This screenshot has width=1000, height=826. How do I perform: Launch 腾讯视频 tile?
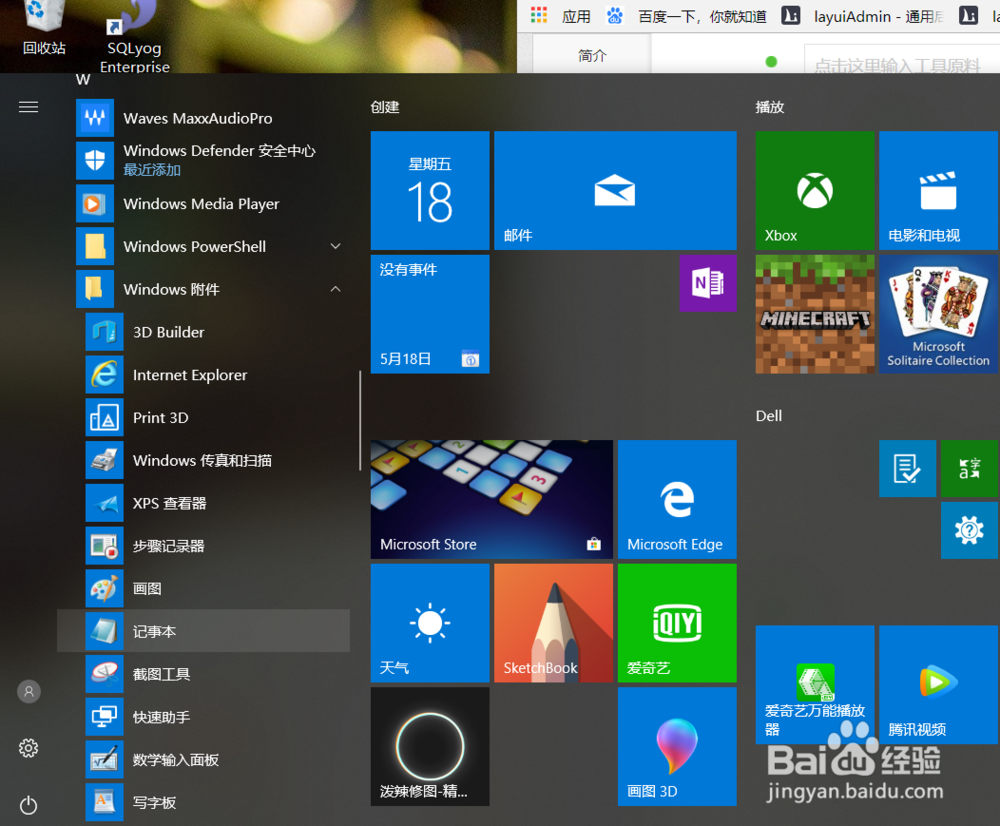(x=938, y=684)
